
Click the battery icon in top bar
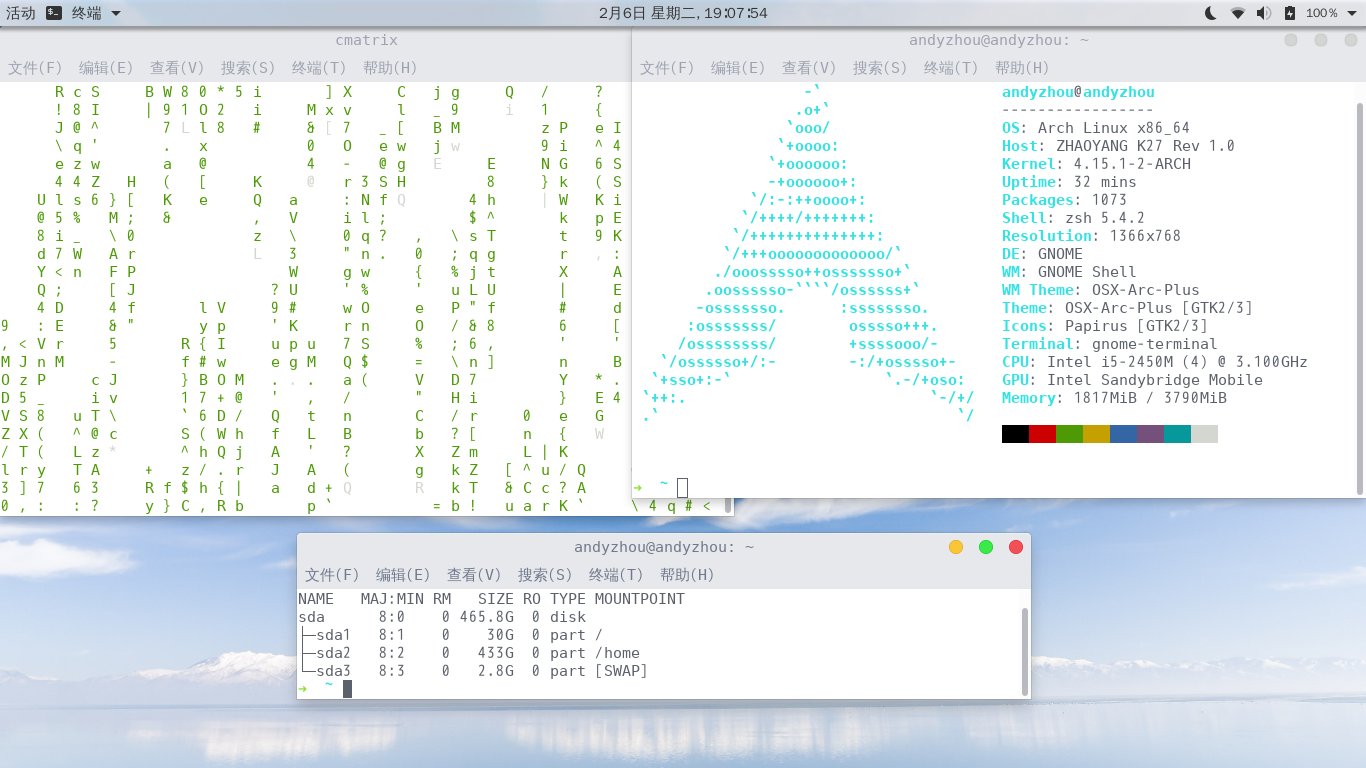pos(1290,13)
